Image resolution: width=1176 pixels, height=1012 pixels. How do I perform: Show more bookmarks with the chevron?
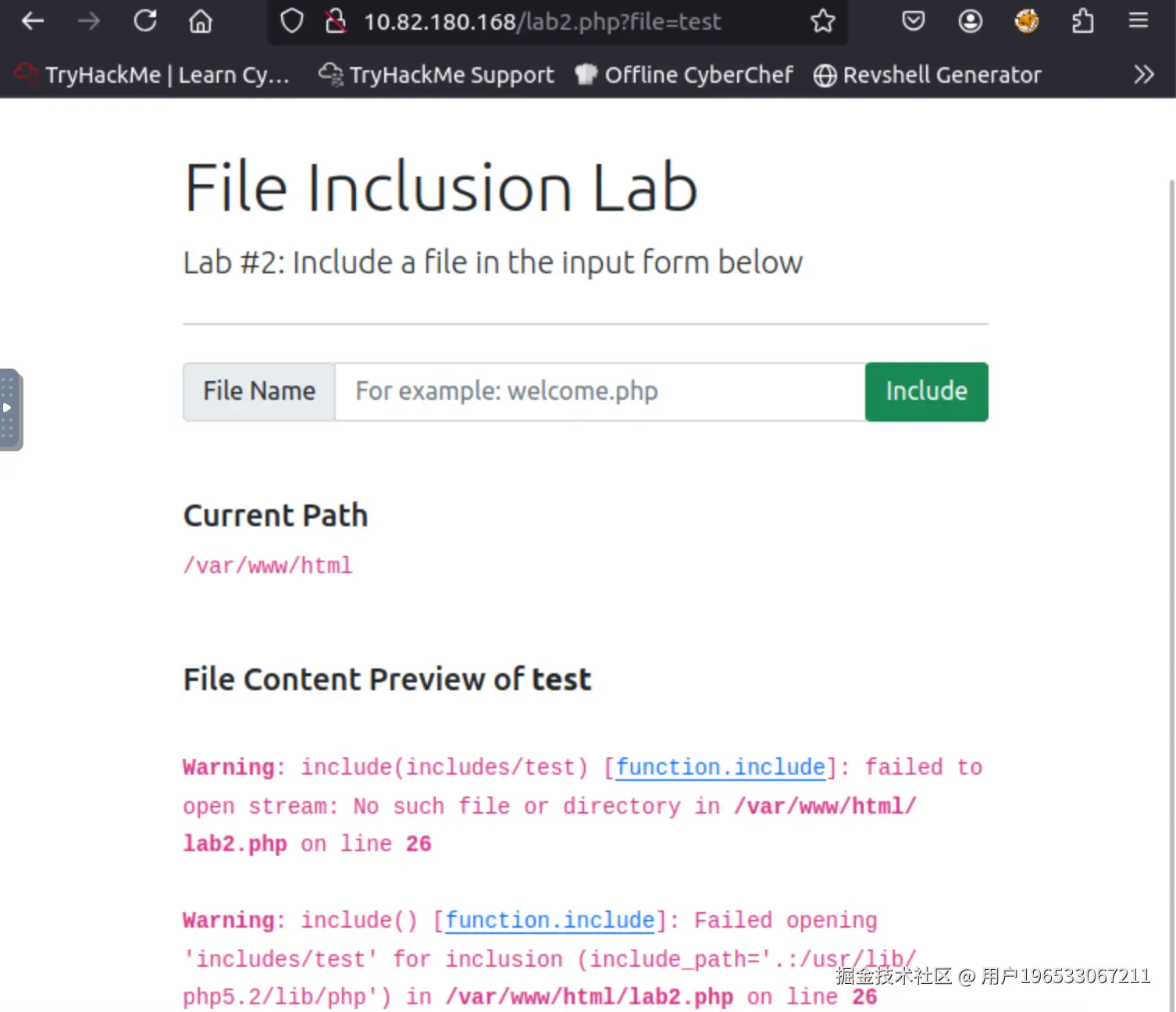click(x=1143, y=75)
